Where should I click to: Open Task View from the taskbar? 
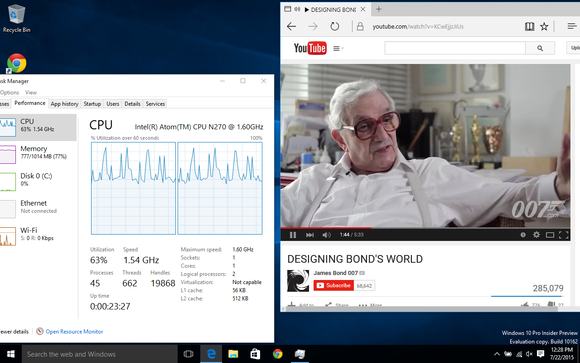(x=189, y=354)
